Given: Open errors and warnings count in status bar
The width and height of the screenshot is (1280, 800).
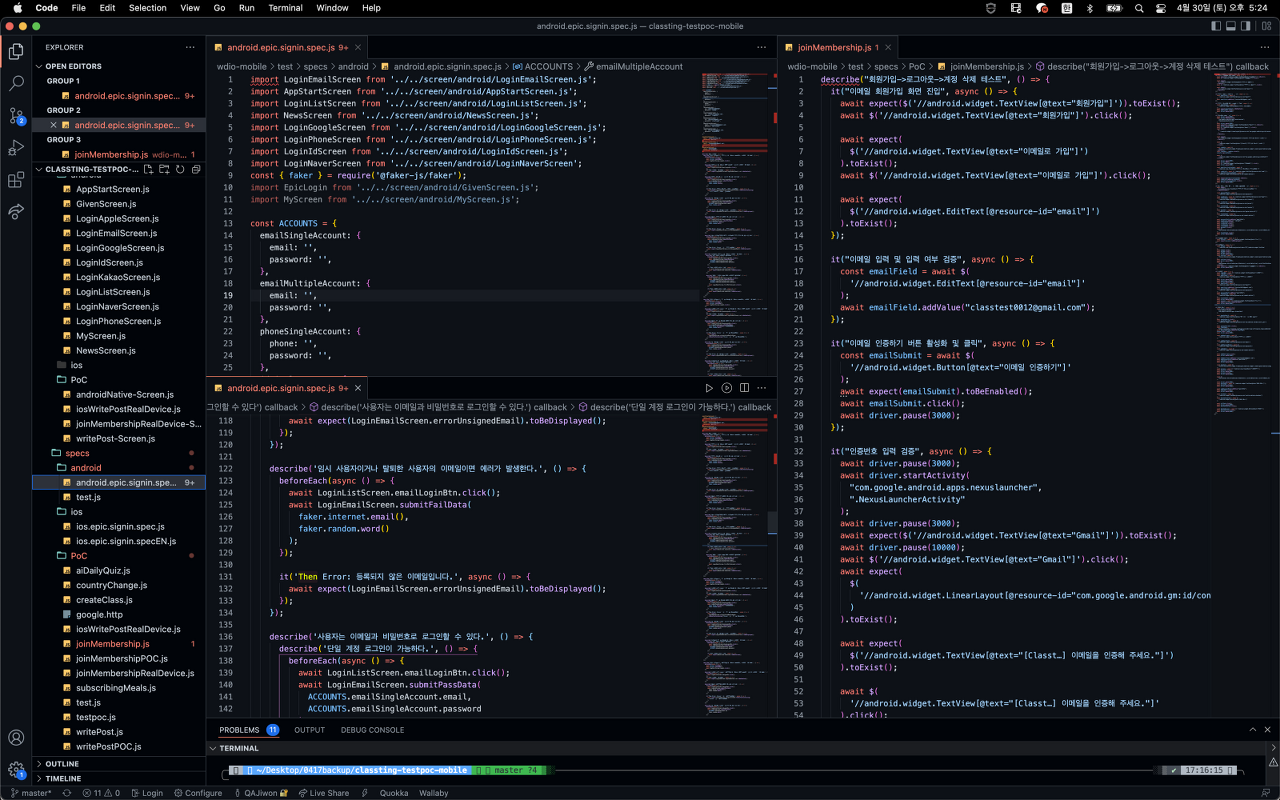Looking at the screenshot, I should click(100, 793).
